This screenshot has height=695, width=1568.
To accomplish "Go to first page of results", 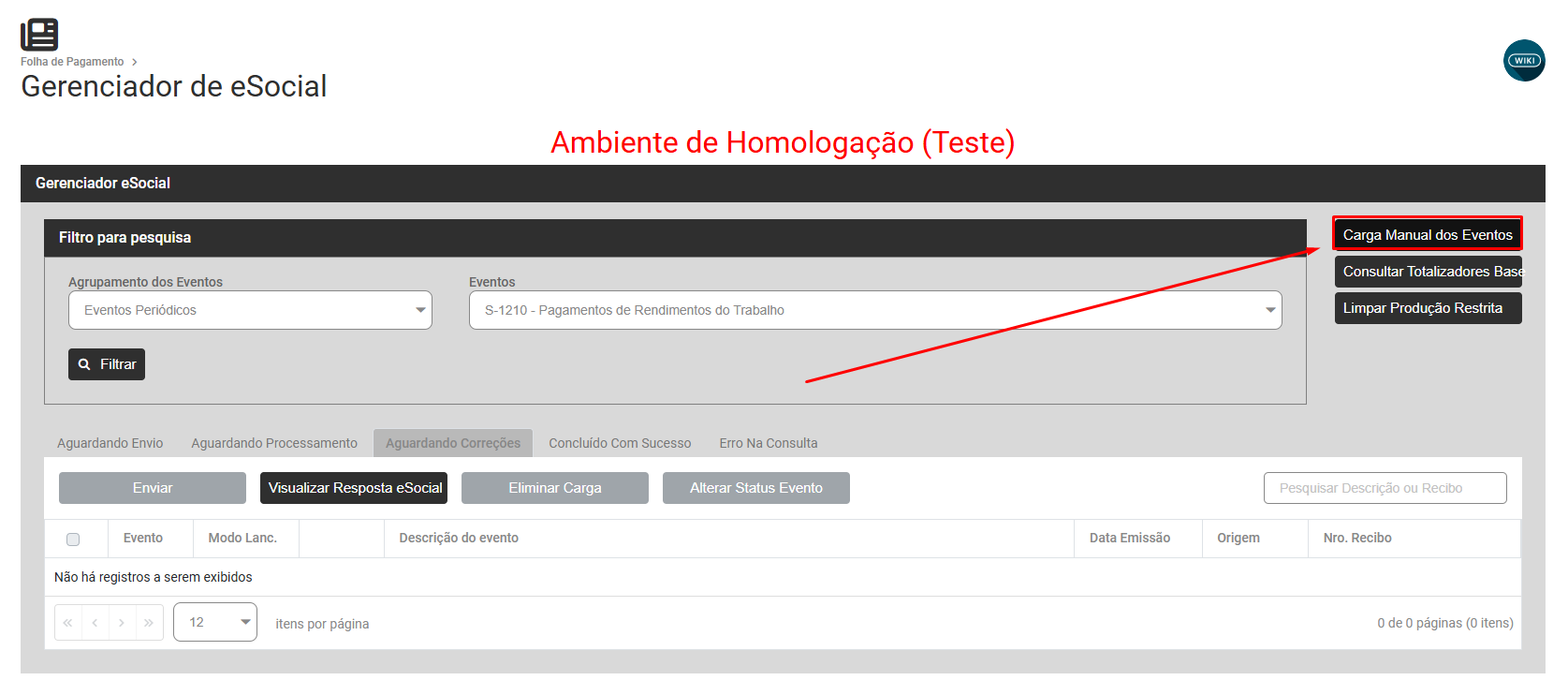I will click(68, 623).
